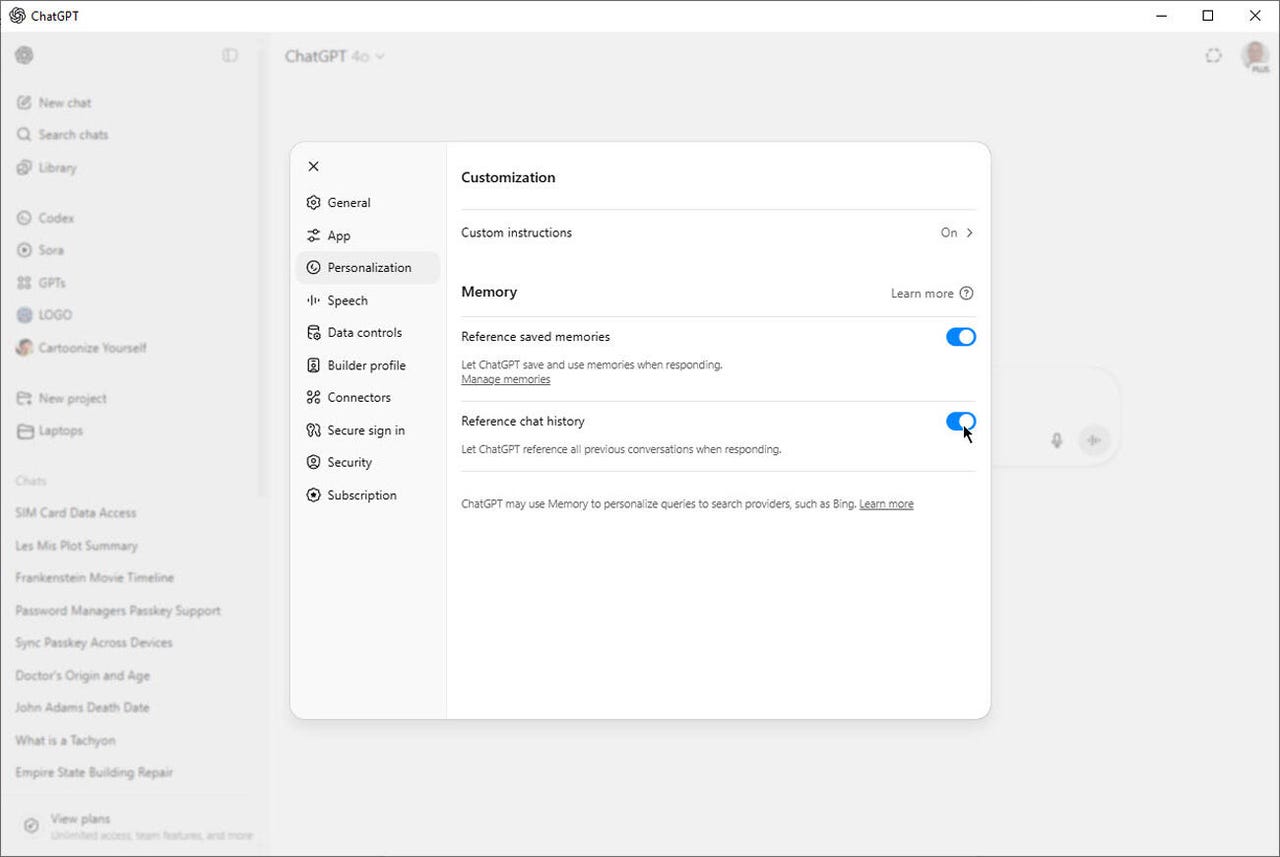The width and height of the screenshot is (1280, 857).
Task: Open the App settings section
Action: [x=368, y=235]
